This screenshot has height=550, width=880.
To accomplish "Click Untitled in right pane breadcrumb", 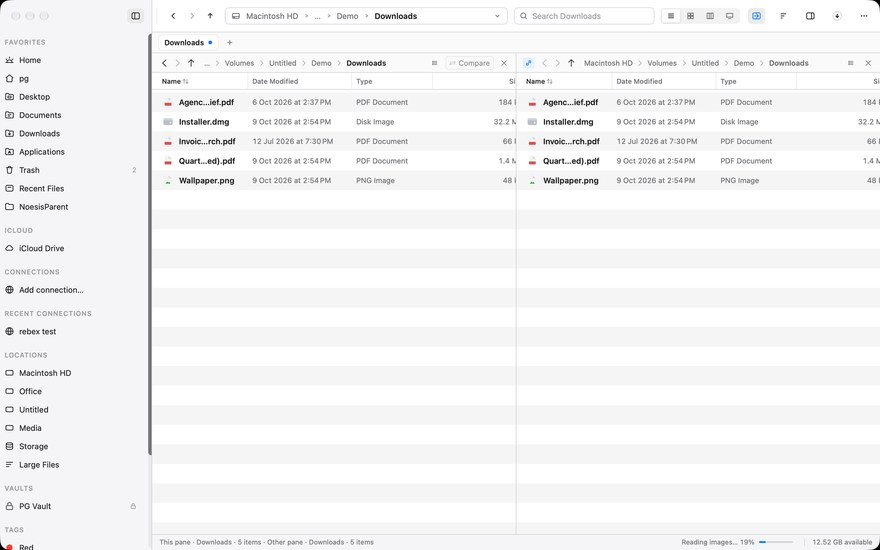I will [x=705, y=63].
